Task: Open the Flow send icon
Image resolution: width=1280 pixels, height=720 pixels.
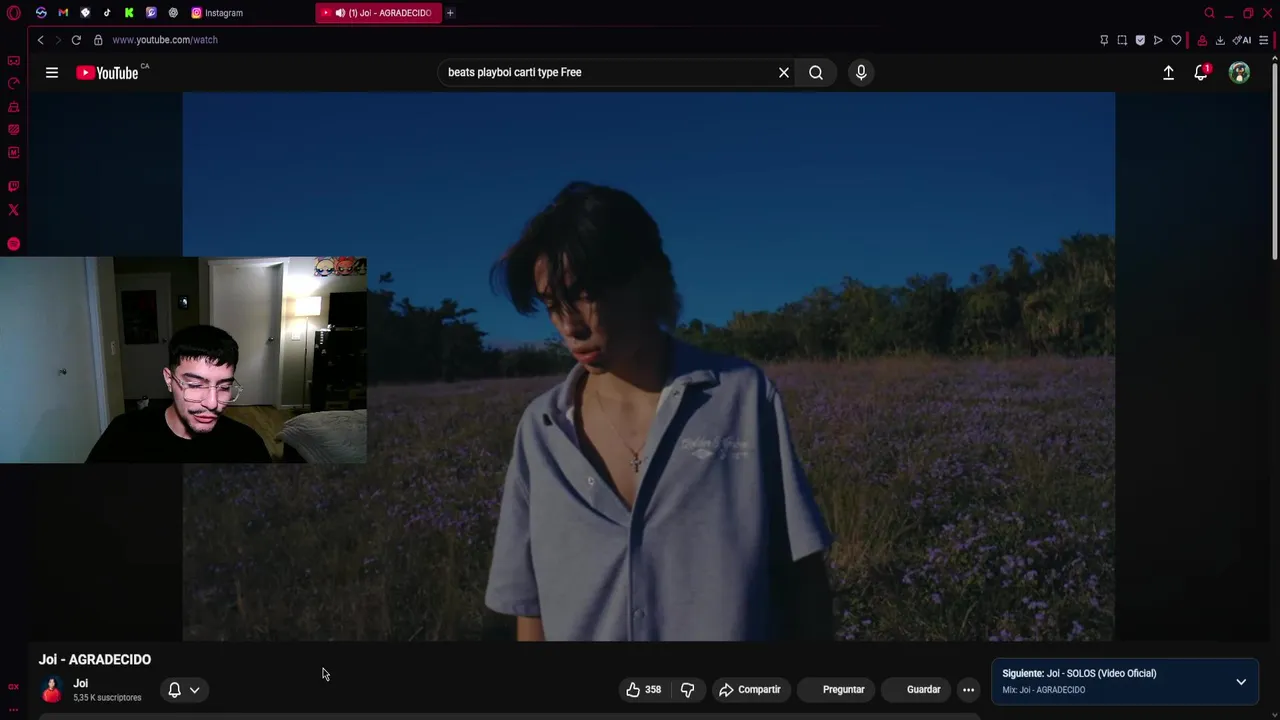Action: point(1158,40)
